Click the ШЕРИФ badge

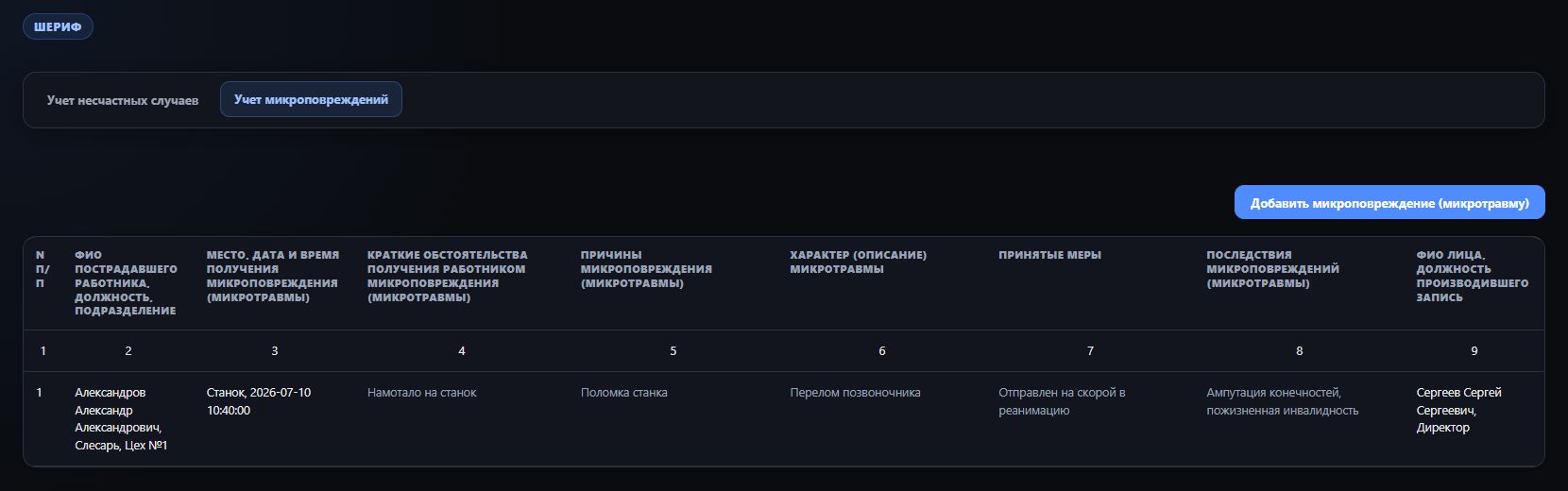click(x=58, y=26)
